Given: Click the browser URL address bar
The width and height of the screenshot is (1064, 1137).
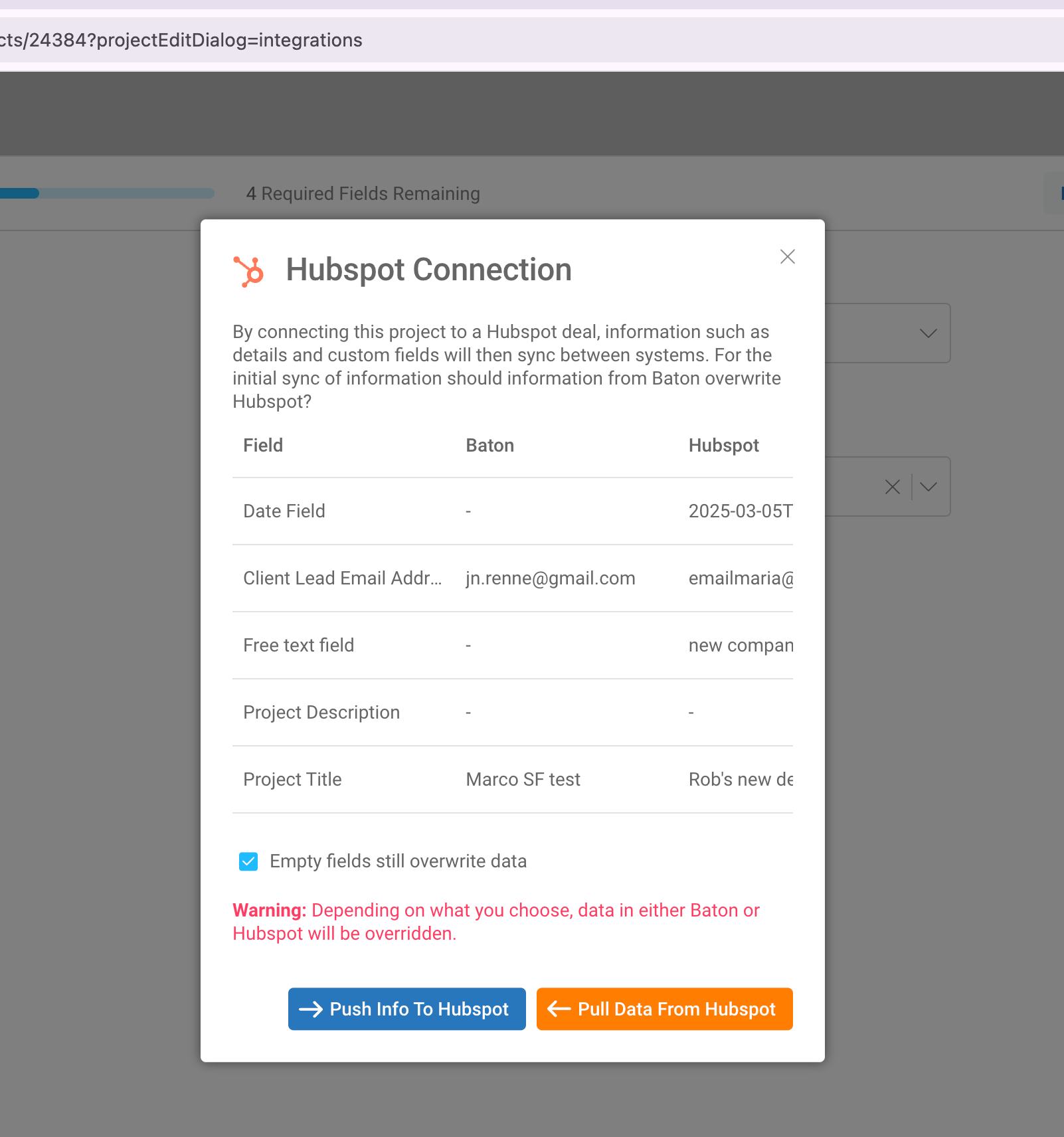Looking at the screenshot, I should coord(531,40).
